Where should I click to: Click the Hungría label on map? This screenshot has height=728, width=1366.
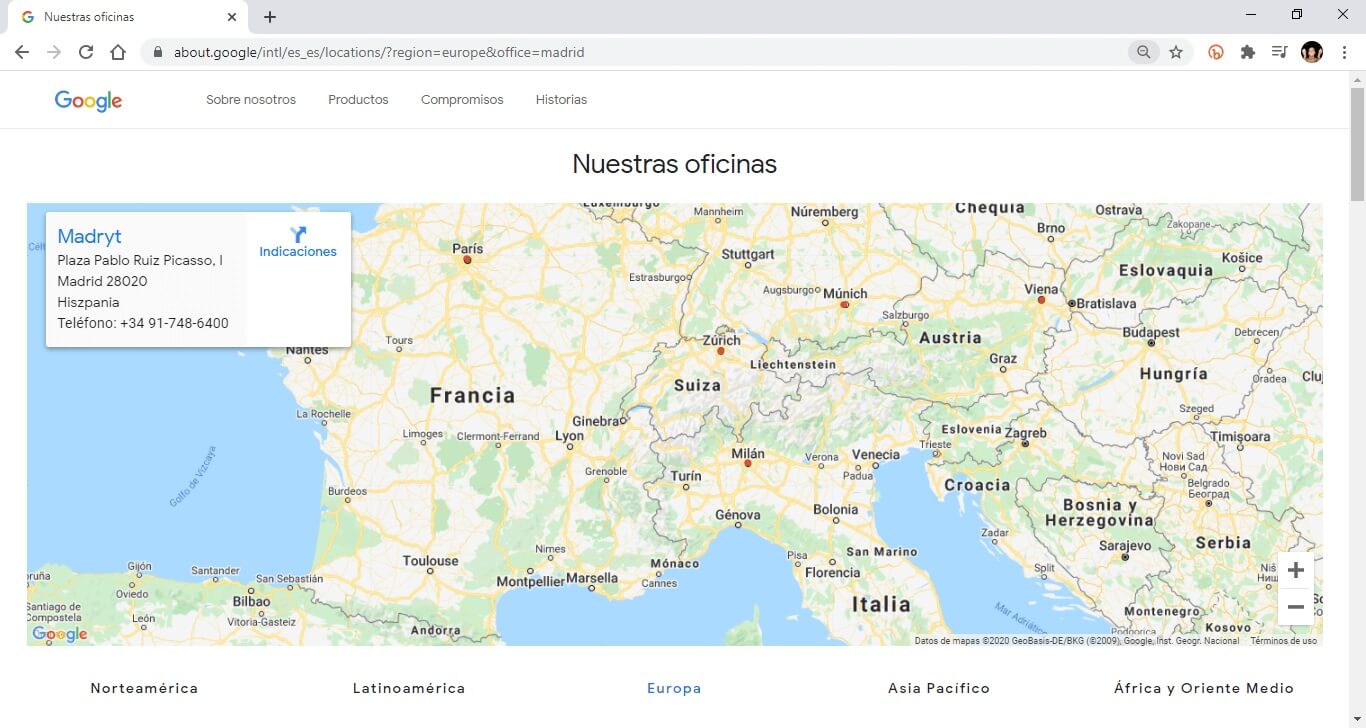click(x=1173, y=374)
